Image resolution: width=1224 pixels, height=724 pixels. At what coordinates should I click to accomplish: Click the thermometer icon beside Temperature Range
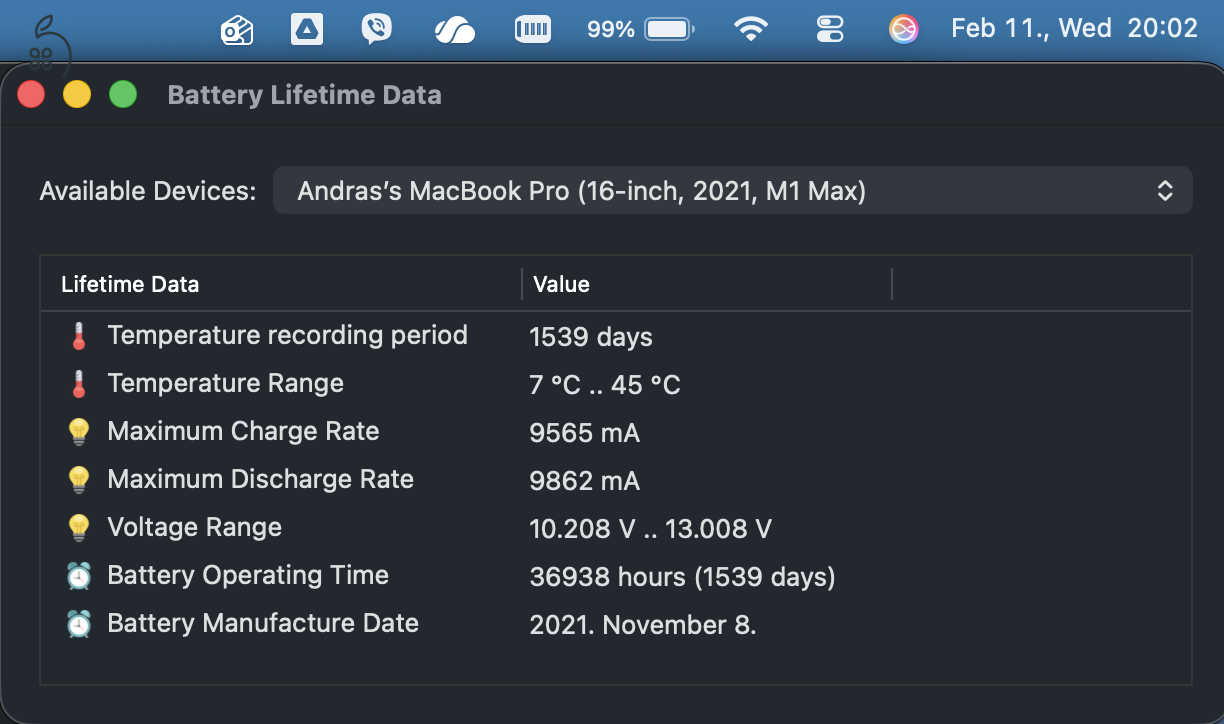tap(79, 383)
